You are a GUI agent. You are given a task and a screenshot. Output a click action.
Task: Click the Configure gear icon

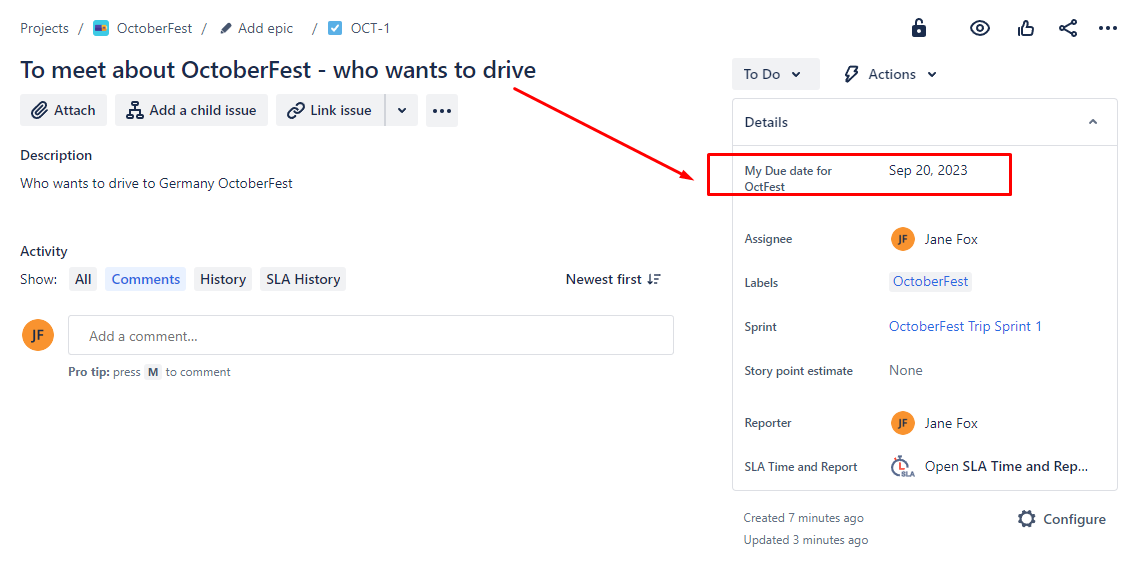[1026, 519]
